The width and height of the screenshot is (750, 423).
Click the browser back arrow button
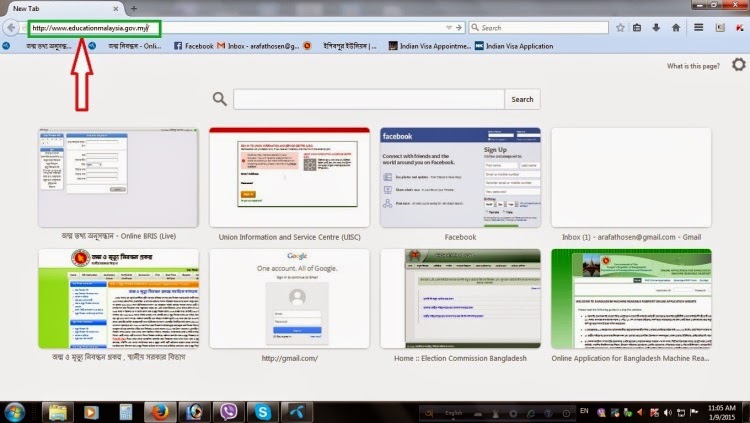11,28
